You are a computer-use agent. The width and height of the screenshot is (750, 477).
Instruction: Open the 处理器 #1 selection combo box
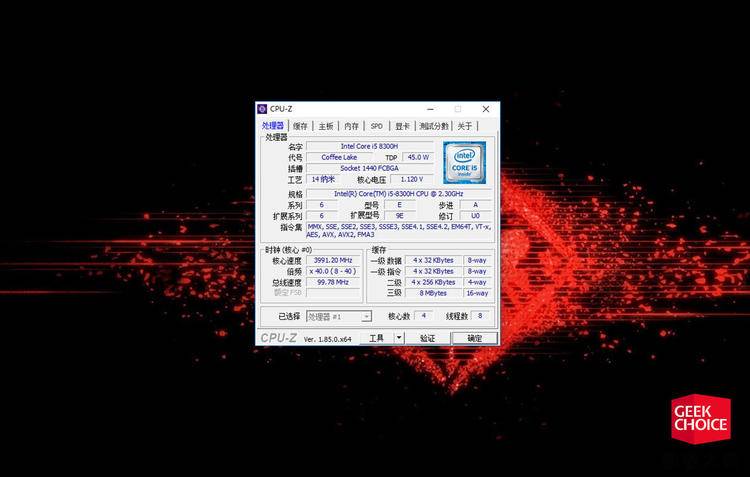(339, 316)
